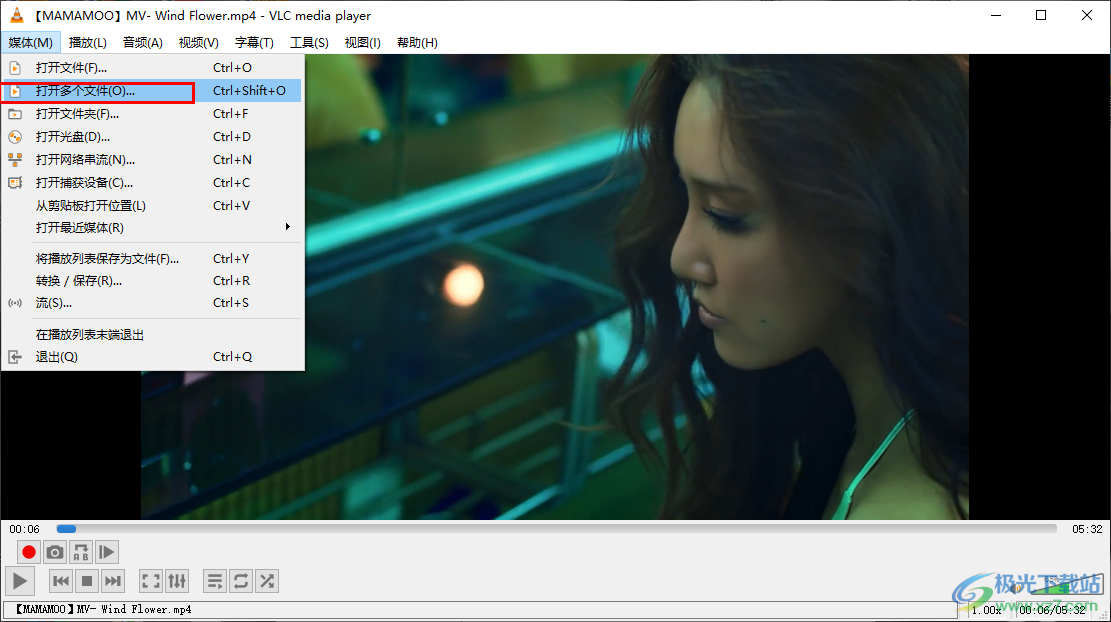Toggle 在播放列表末端退出 option
1111x622 pixels.
click(152, 334)
